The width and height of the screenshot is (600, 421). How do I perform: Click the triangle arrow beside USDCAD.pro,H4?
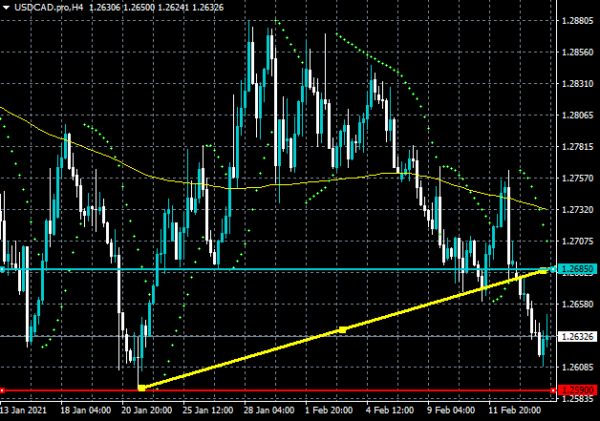6,7
